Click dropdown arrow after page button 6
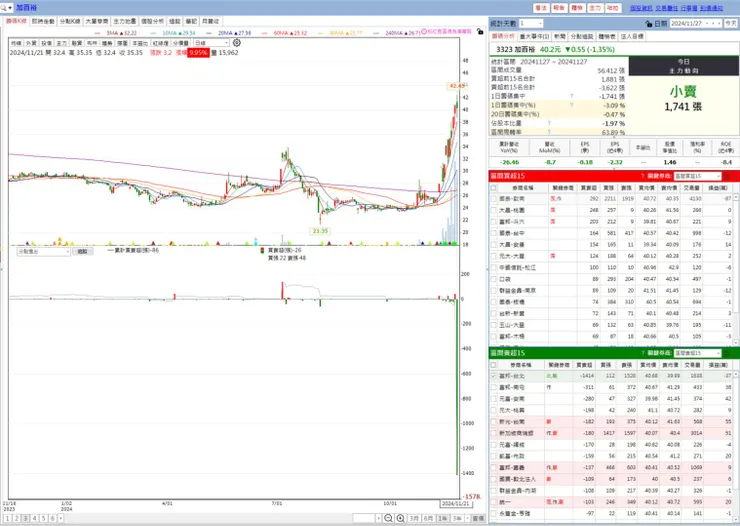740x526 pixels. point(60,518)
